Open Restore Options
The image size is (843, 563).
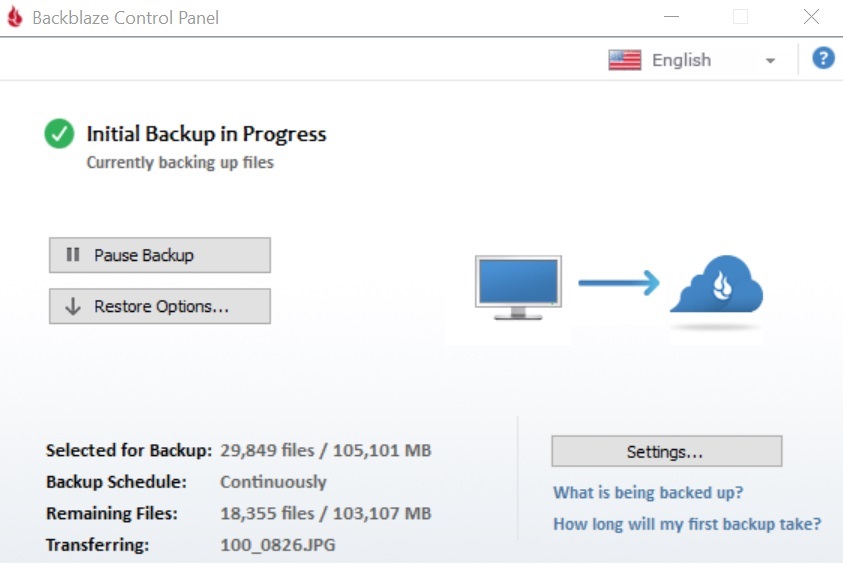(x=160, y=307)
